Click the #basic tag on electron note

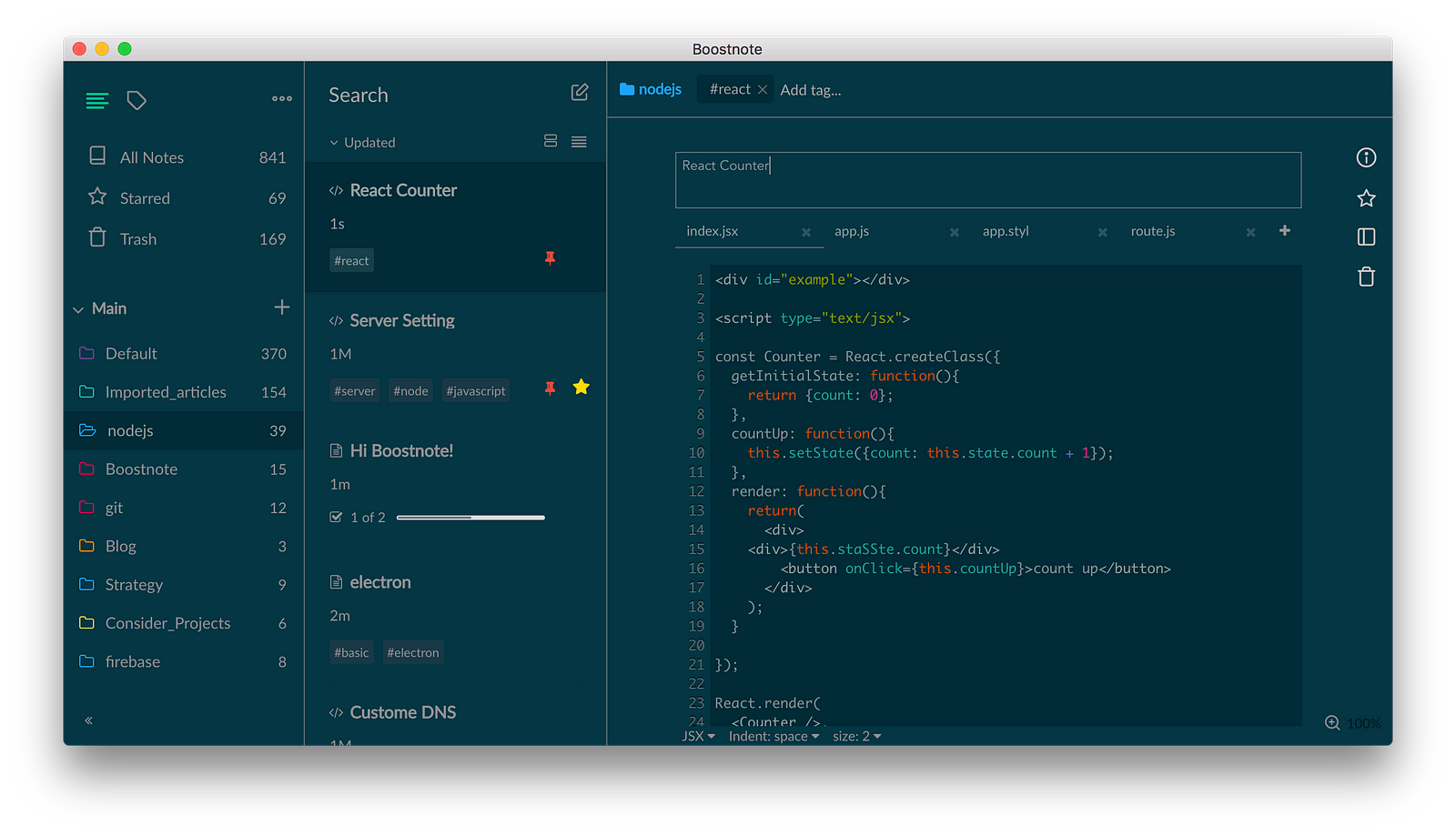[x=351, y=652]
